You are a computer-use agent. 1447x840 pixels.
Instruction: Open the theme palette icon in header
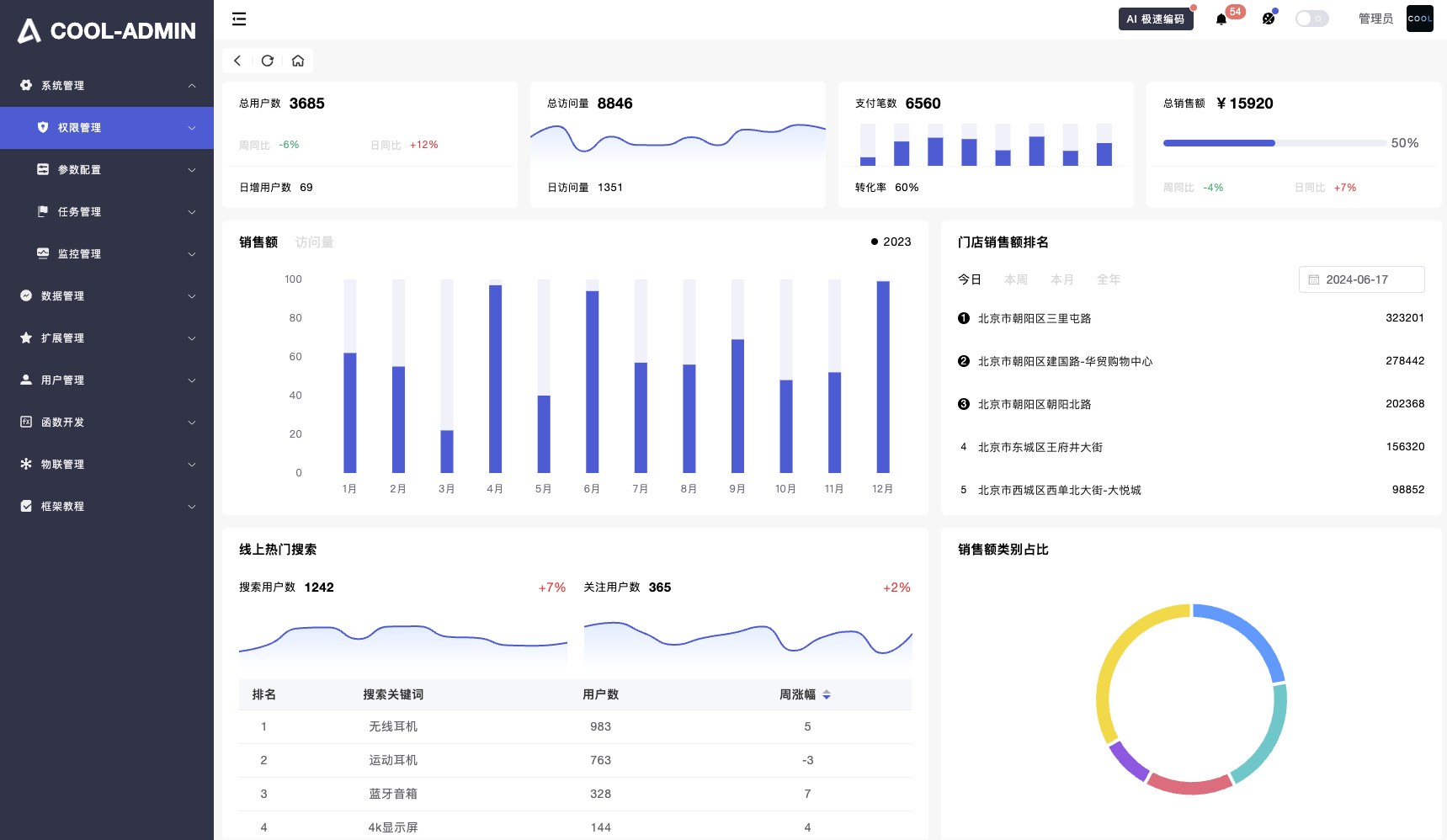tap(1268, 19)
